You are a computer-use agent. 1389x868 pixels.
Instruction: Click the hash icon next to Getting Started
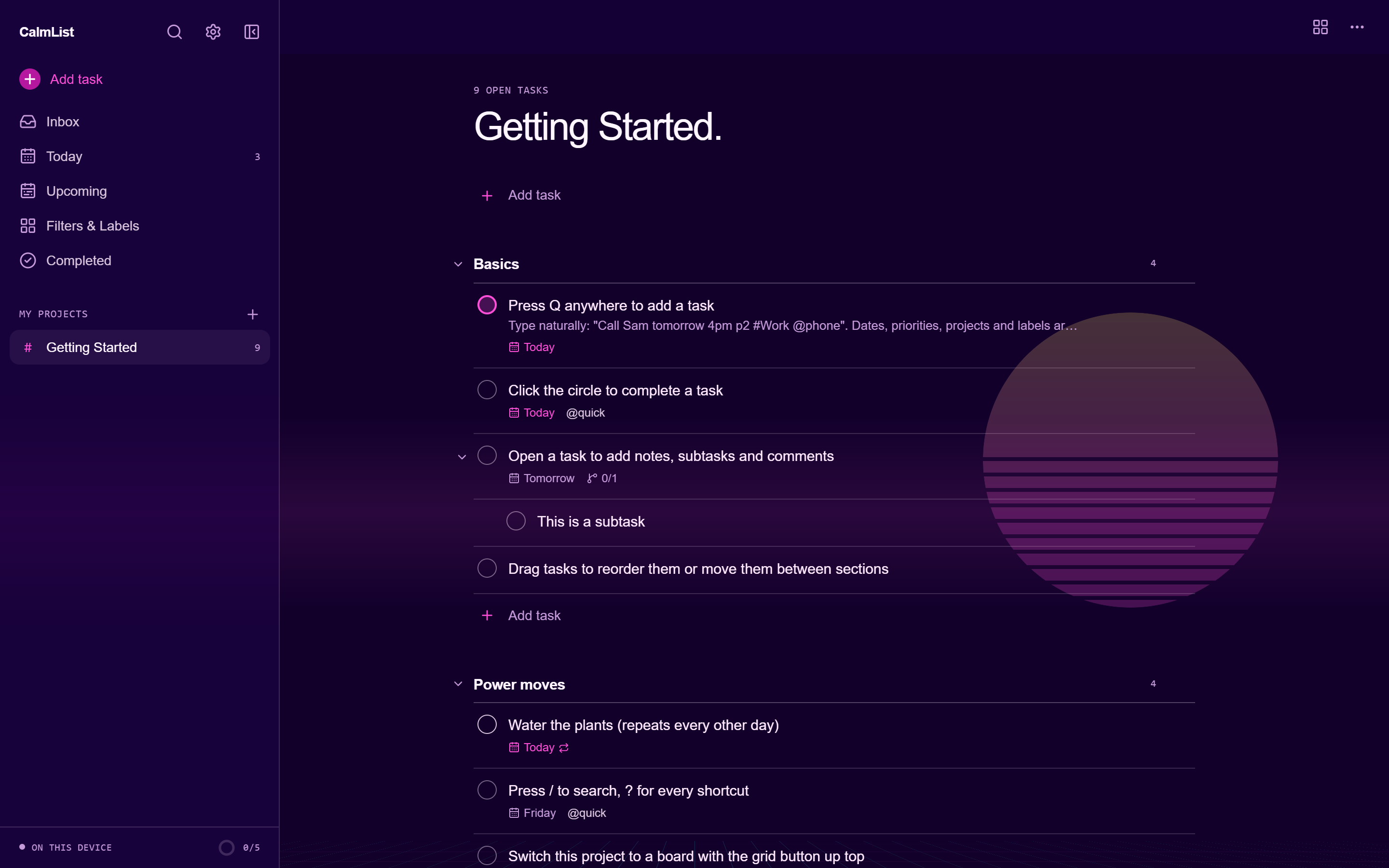coord(27,347)
